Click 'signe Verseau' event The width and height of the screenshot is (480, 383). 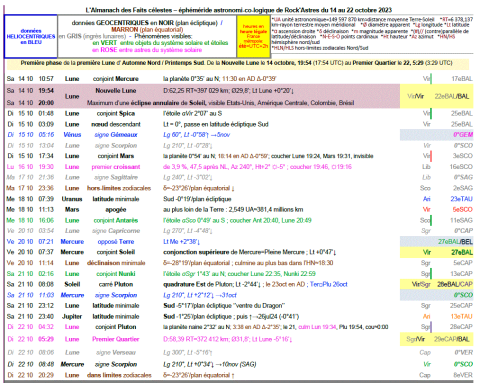tap(116, 352)
